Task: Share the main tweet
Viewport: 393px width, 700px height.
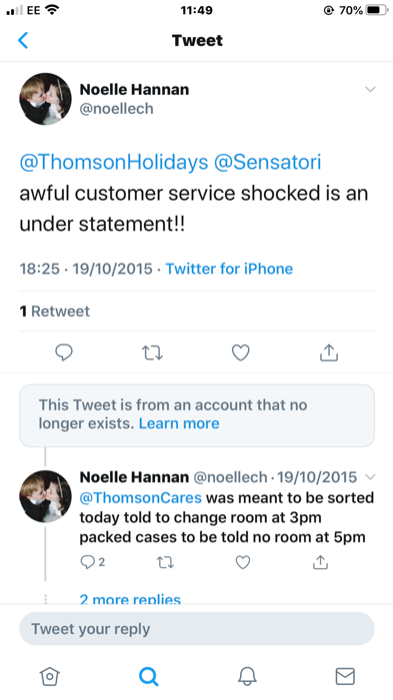Action: click(329, 352)
